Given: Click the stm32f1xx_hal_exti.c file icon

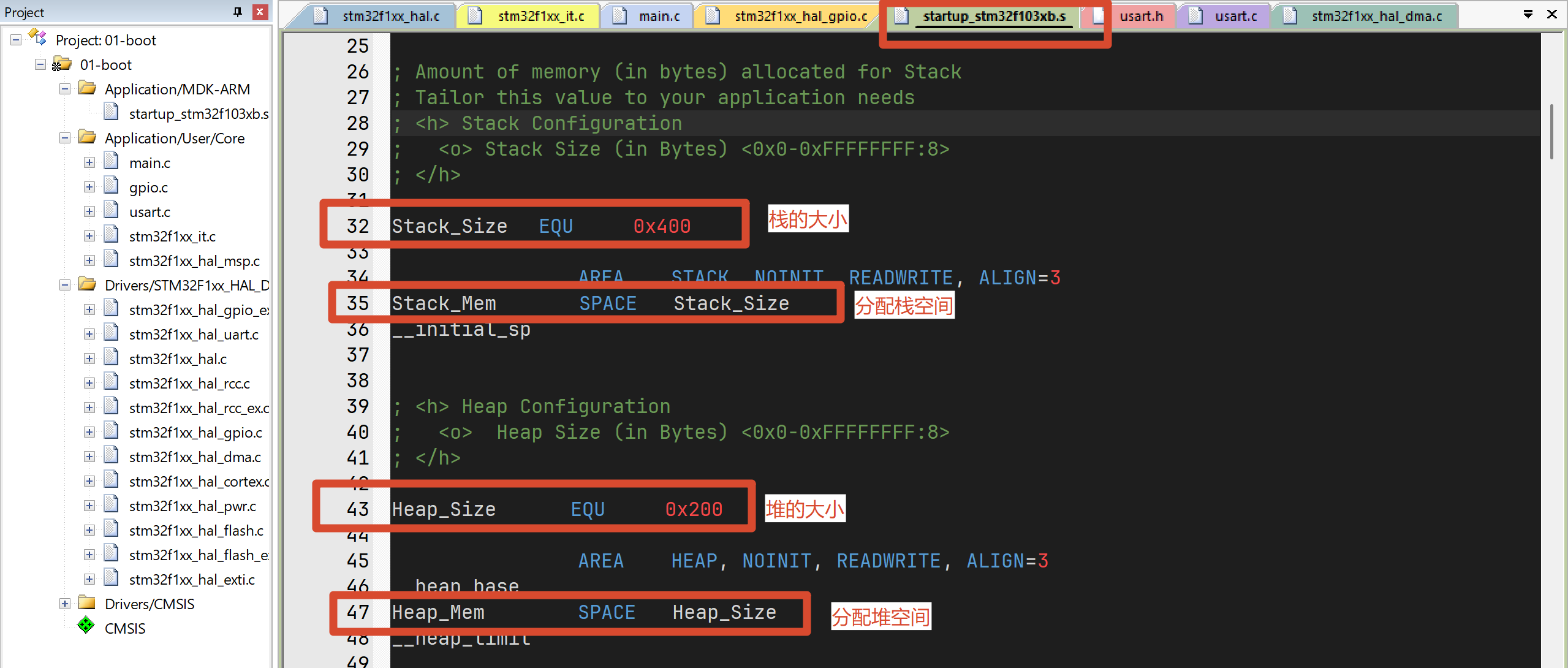Looking at the screenshot, I should [112, 578].
